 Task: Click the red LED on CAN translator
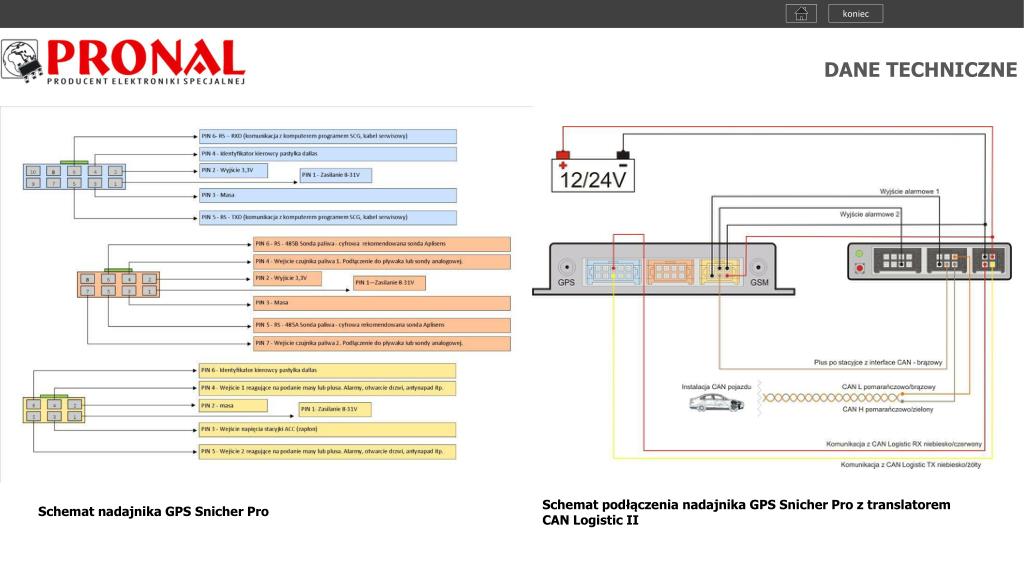[859, 268]
